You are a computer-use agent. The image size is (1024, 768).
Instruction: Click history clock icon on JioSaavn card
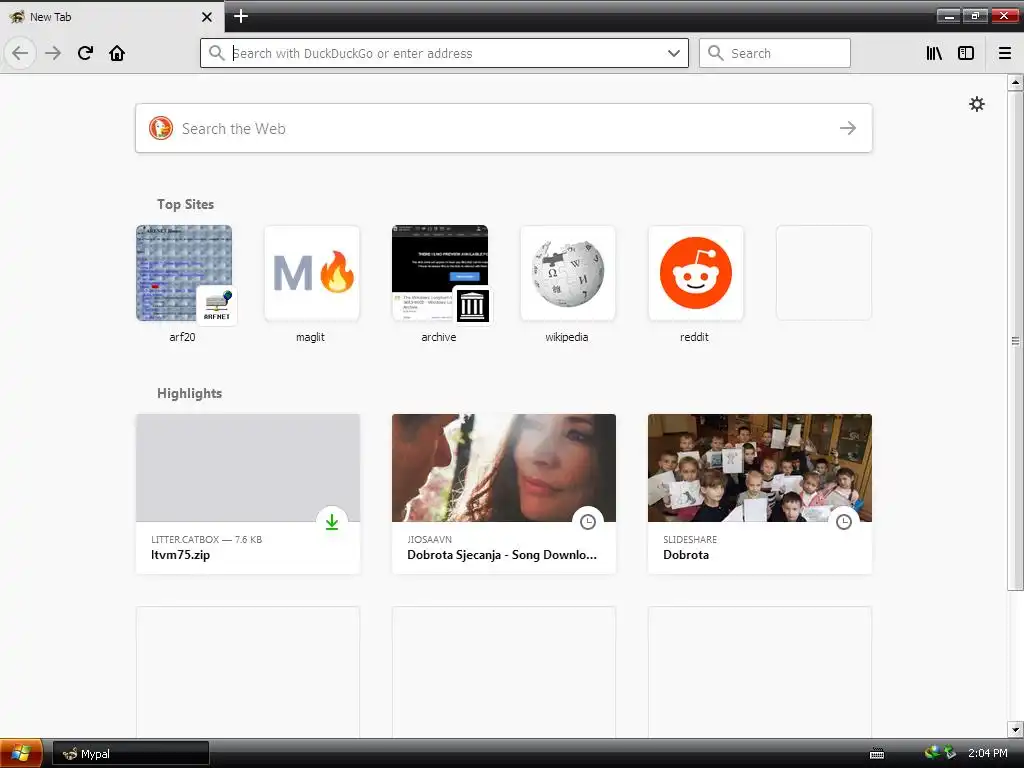588,522
